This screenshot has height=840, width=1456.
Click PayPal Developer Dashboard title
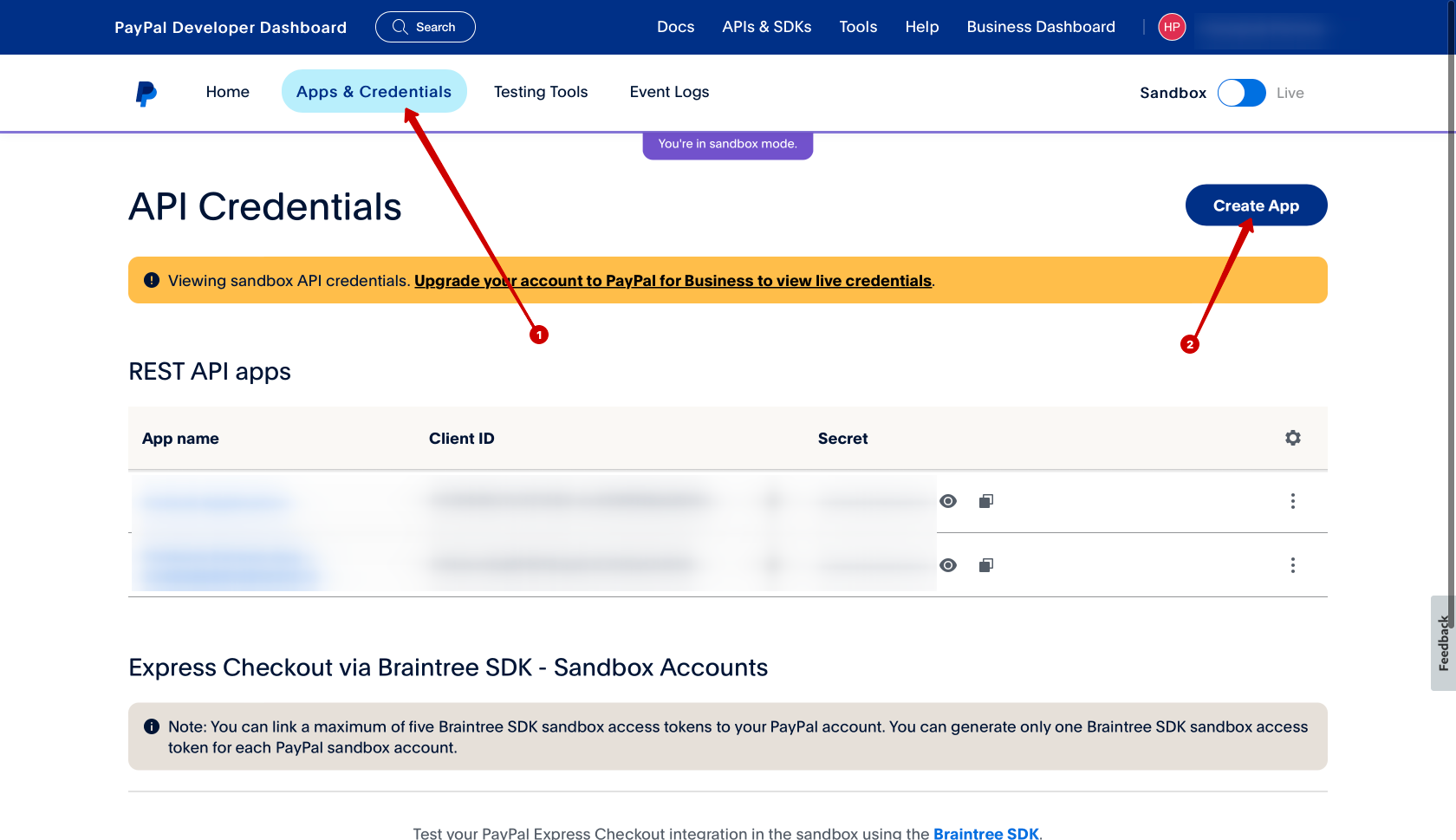(231, 28)
